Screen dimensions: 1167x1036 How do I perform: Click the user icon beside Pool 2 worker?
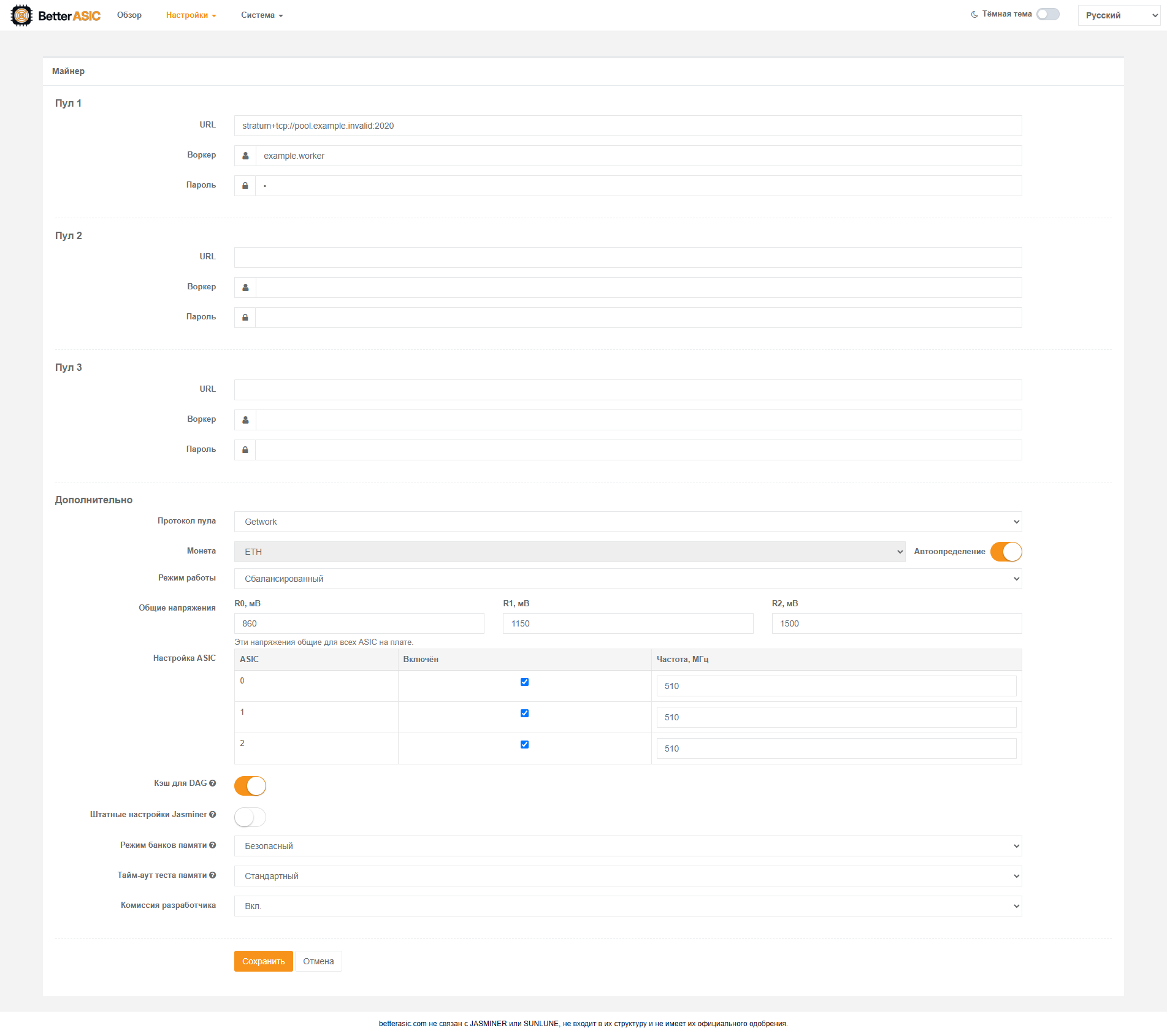tap(245, 288)
